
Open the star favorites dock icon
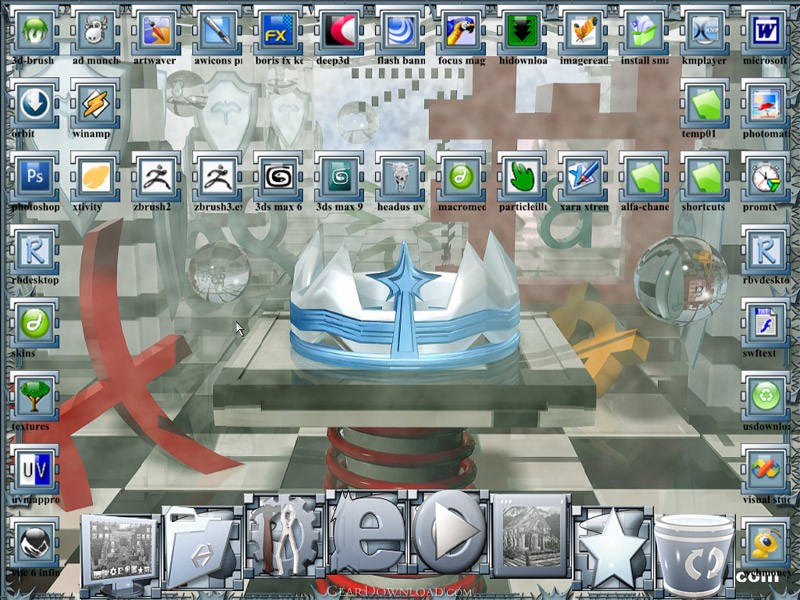(612, 548)
